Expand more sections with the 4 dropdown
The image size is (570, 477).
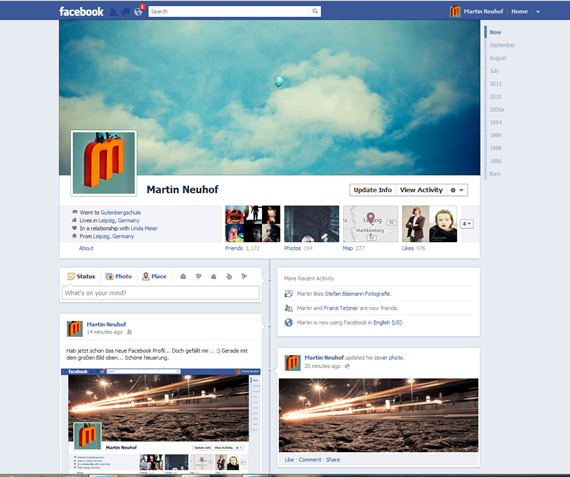467,224
